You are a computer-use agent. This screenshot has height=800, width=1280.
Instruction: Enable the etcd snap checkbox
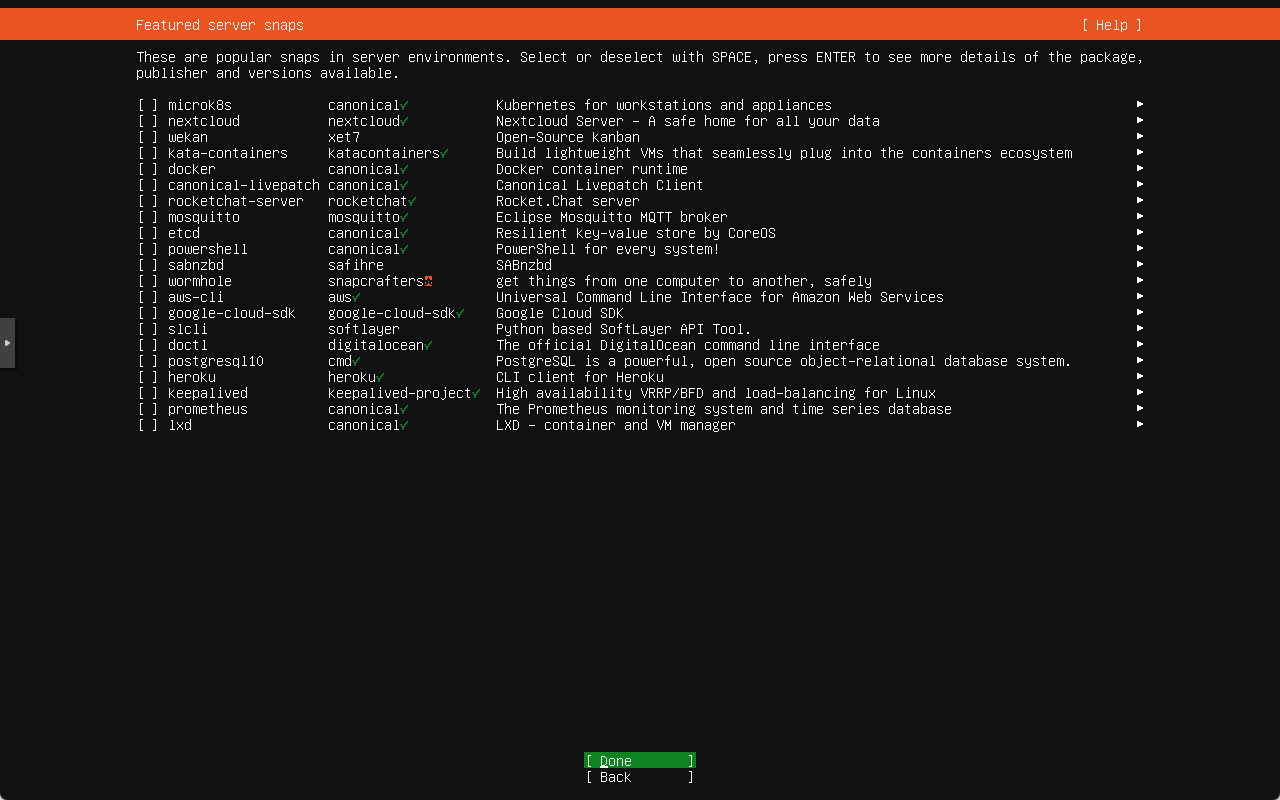tap(148, 233)
